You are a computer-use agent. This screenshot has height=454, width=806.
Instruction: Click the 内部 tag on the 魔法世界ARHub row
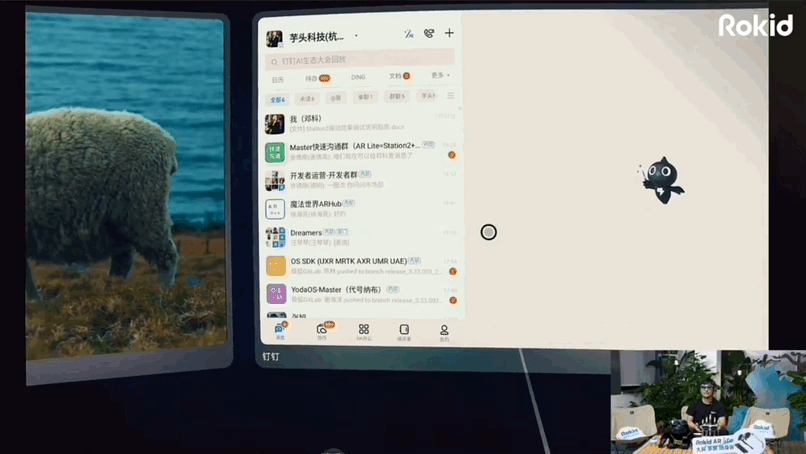click(349, 203)
